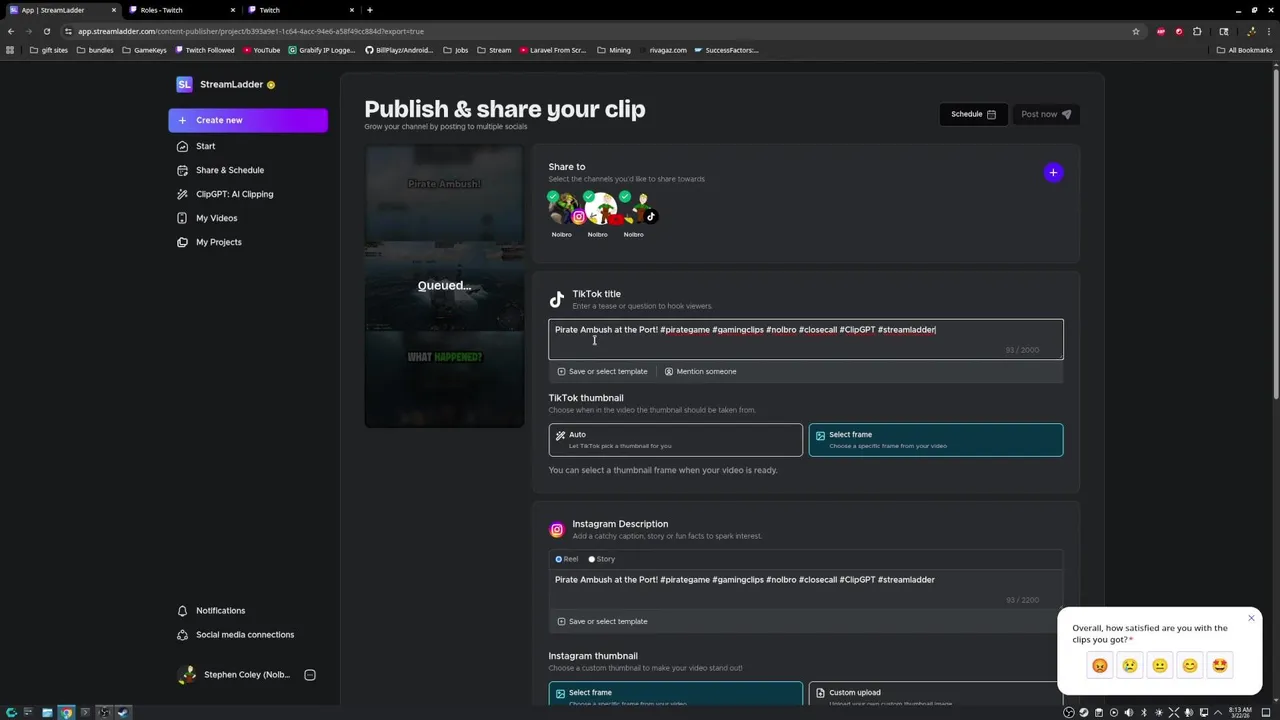Click the OBS icon in system tray
This screenshot has height=720, width=1280.
(1069, 712)
